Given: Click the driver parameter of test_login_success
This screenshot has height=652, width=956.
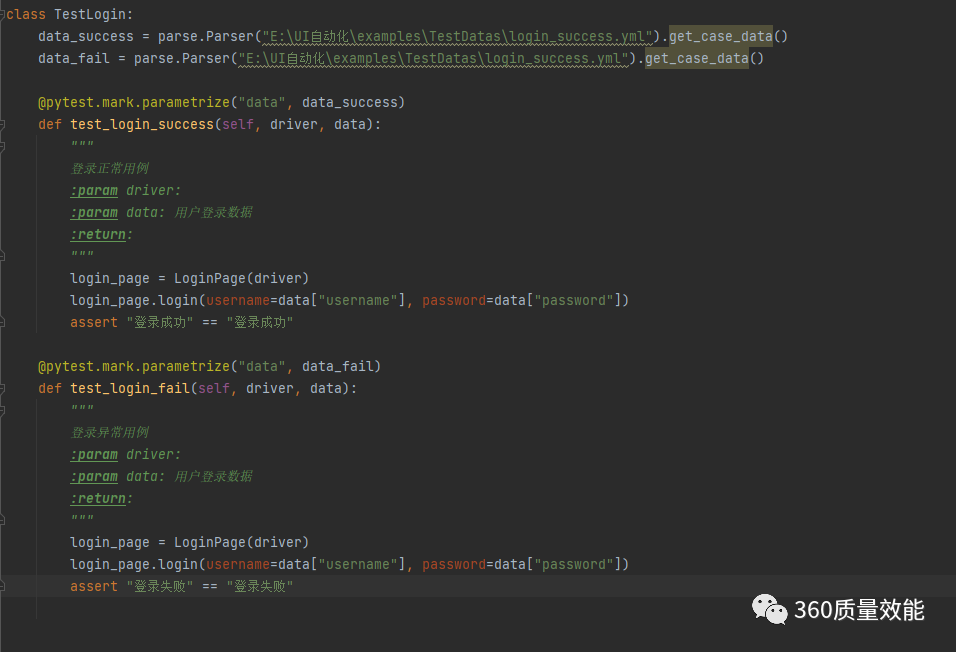Looking at the screenshot, I should pyautogui.click(x=294, y=124).
